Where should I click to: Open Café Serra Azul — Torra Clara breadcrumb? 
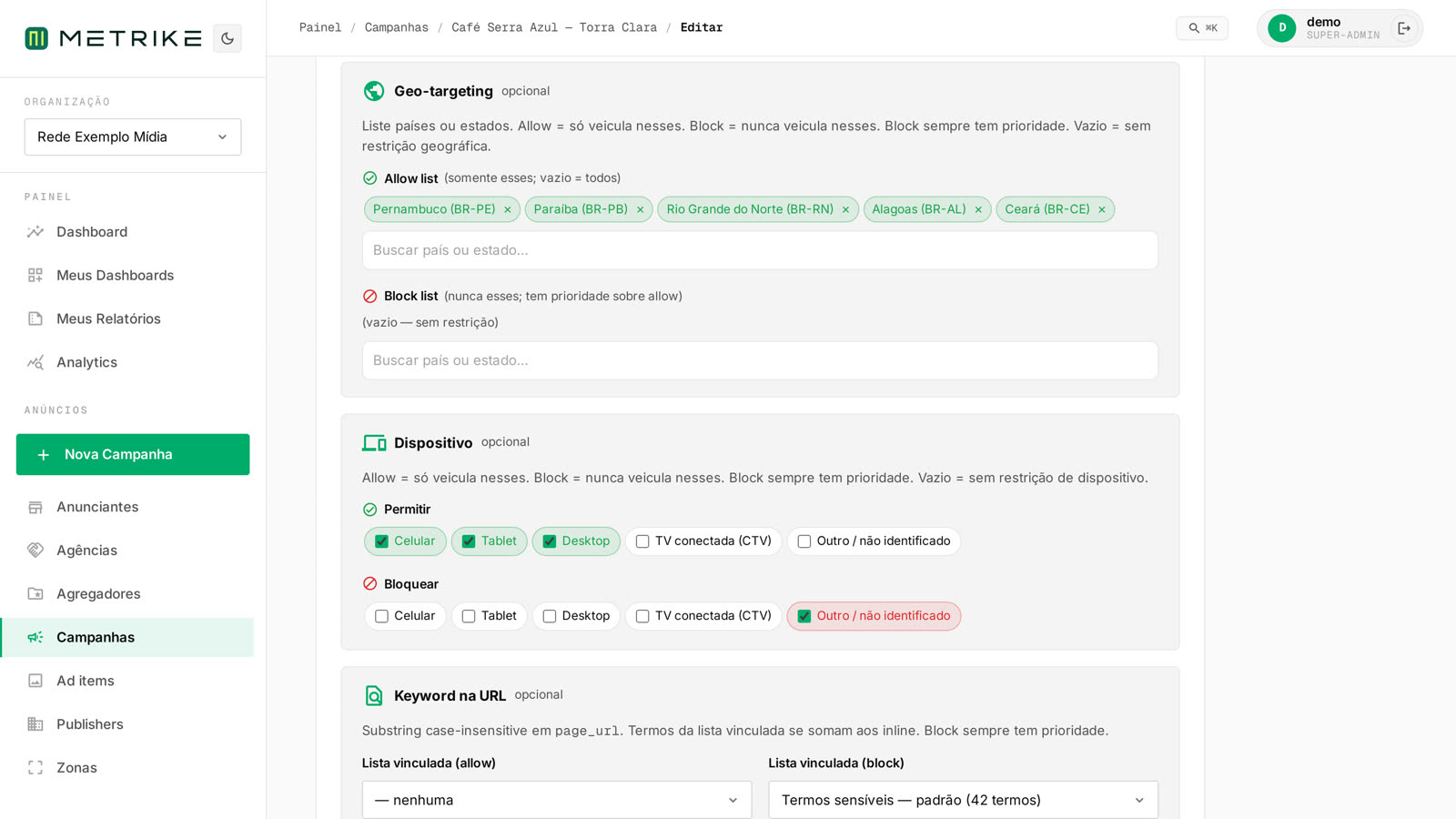click(x=554, y=27)
